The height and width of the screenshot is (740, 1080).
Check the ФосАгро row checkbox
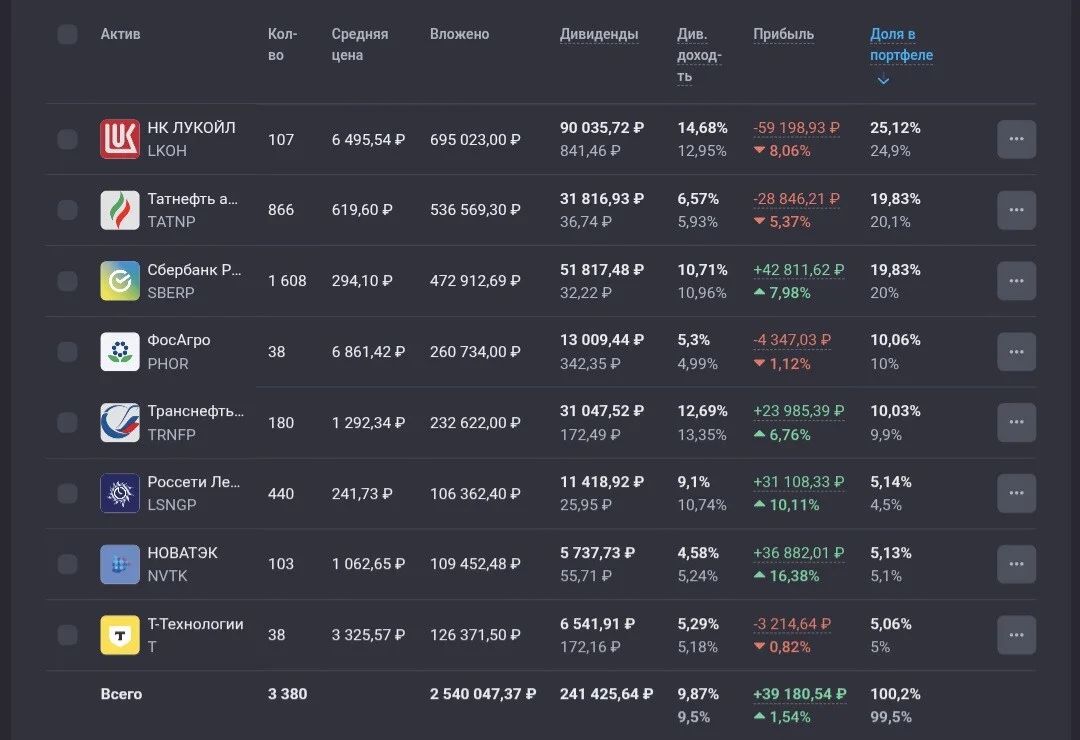(68, 351)
